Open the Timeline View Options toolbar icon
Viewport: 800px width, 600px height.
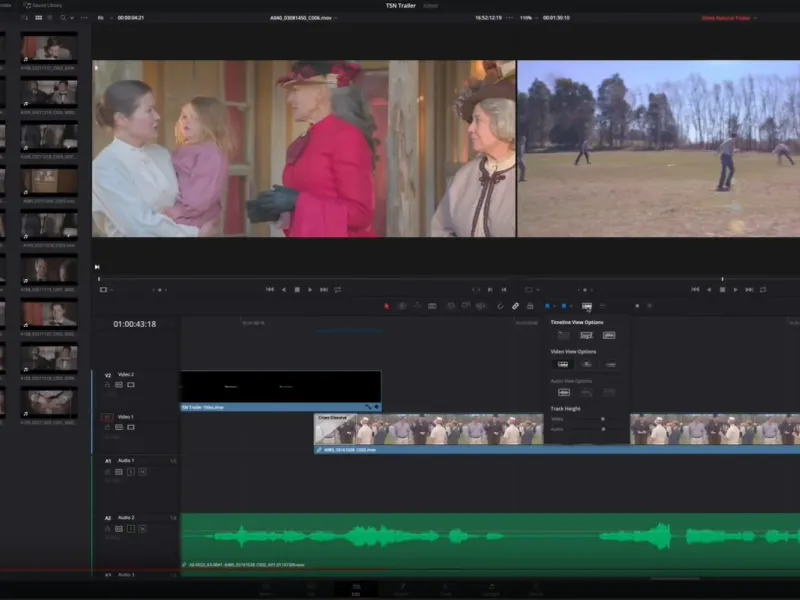[587, 306]
